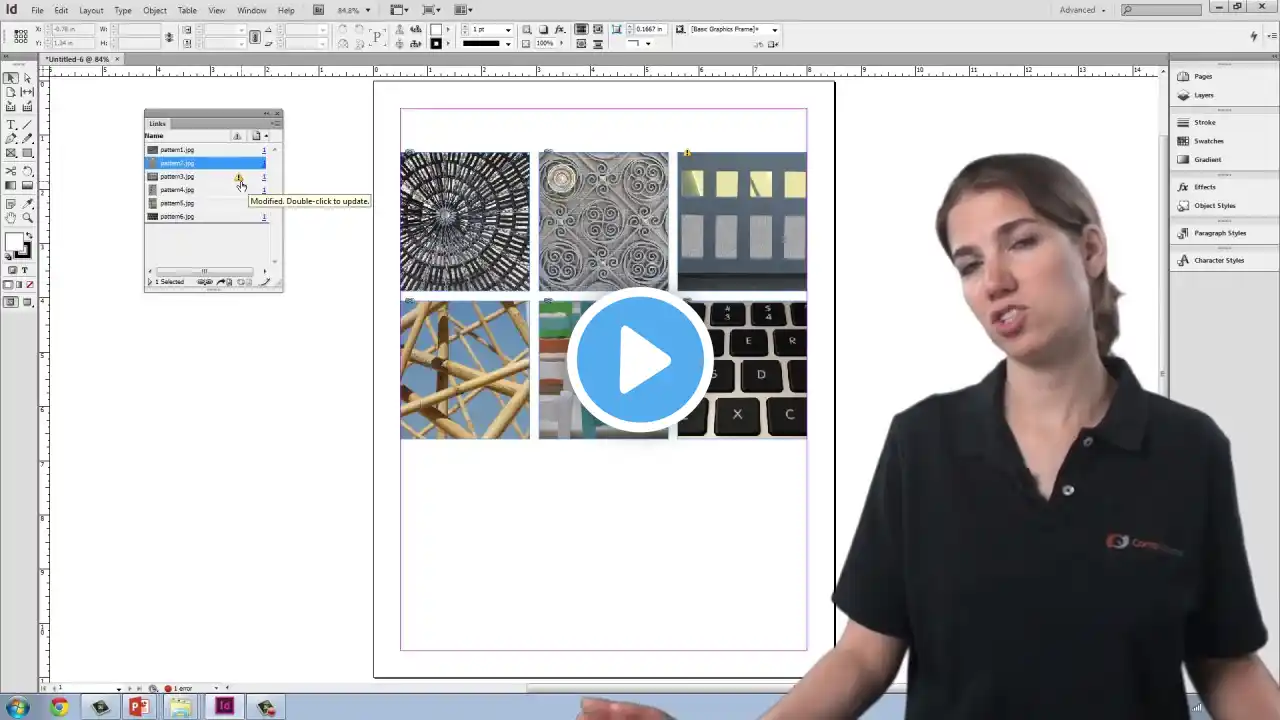1280x720 pixels.
Task: Apply None to the selected object
Action: click(29, 285)
